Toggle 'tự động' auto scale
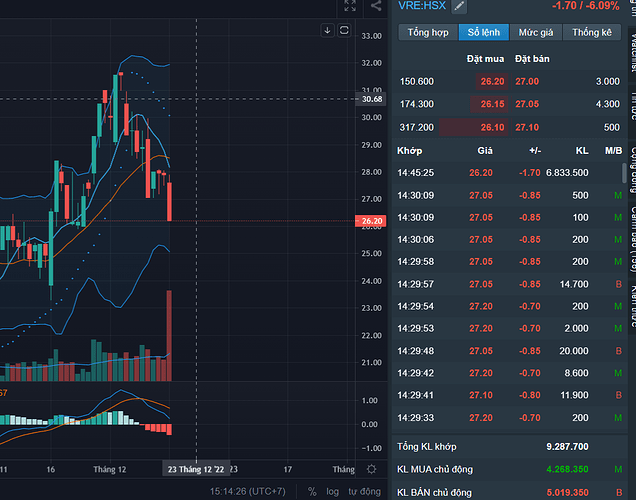This screenshot has width=636, height=500. (365, 491)
